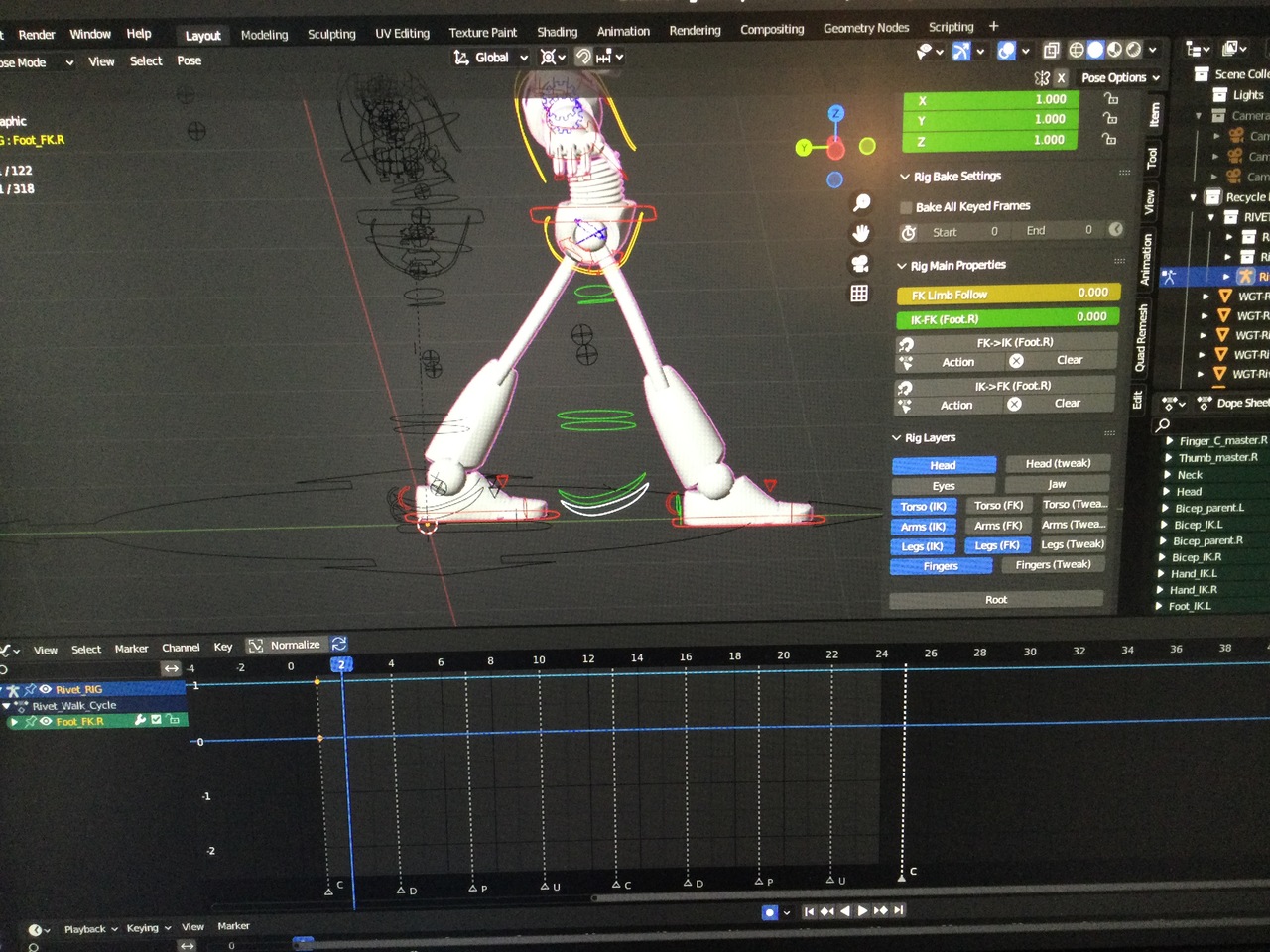Open the Animation workspace tab
The height and width of the screenshot is (952, 1270).
(x=623, y=31)
